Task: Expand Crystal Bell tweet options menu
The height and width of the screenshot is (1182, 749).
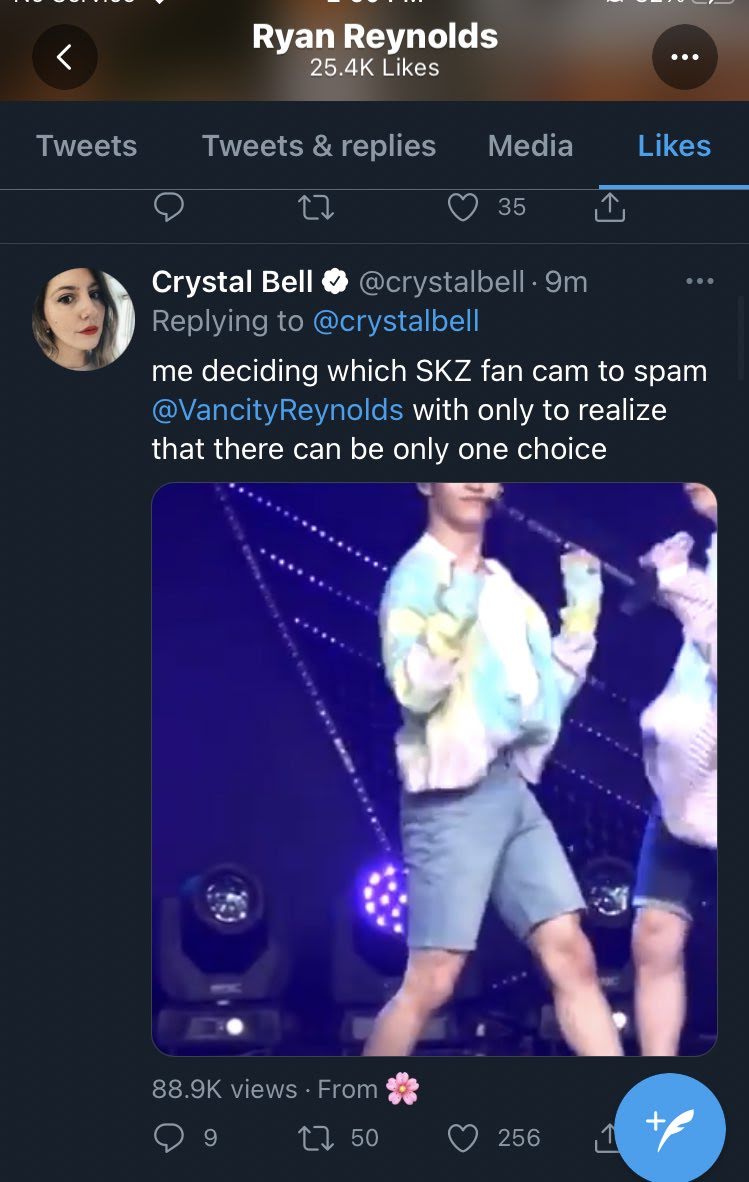Action: click(700, 282)
